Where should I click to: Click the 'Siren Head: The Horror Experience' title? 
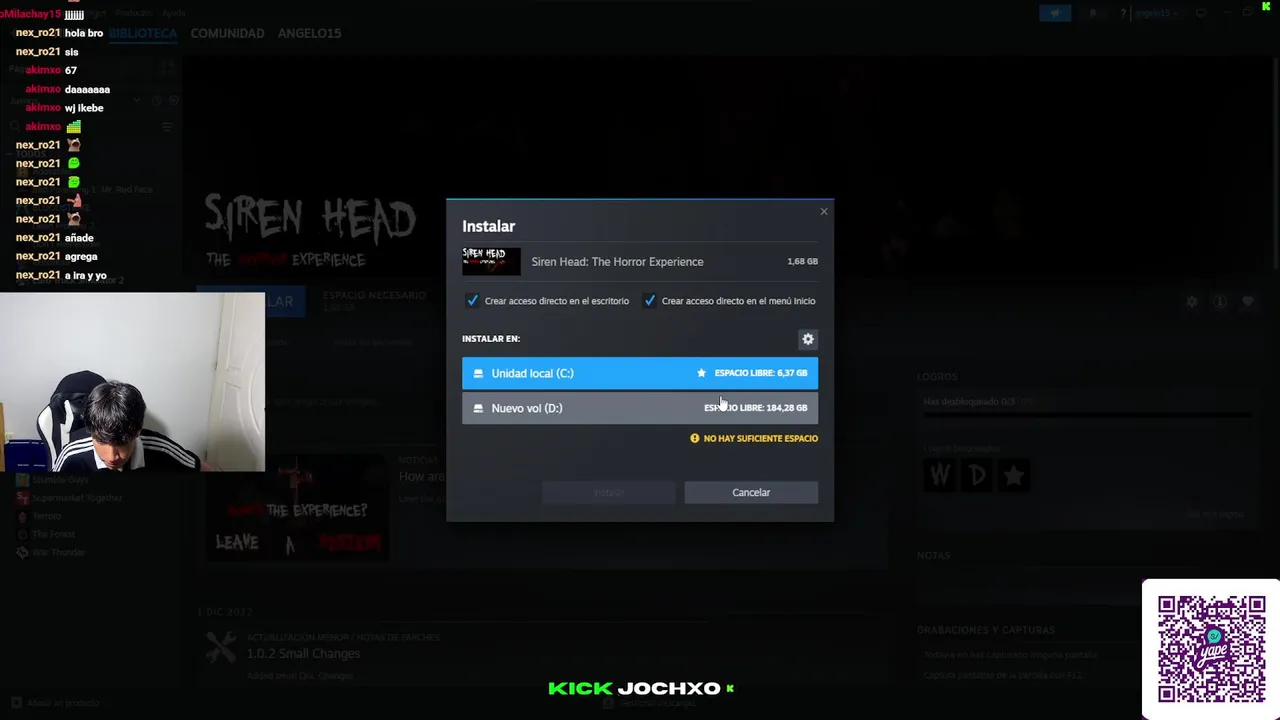point(617,262)
